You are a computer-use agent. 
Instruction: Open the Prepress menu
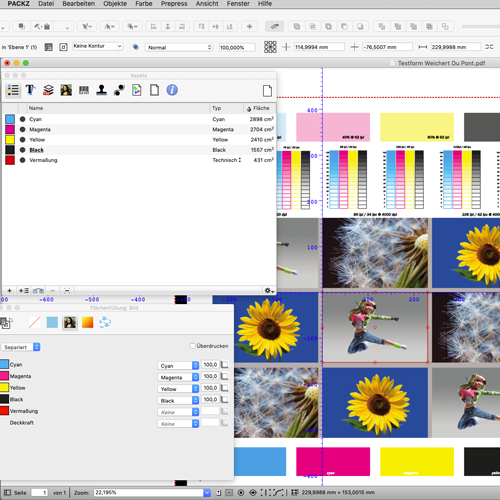tap(174, 4)
